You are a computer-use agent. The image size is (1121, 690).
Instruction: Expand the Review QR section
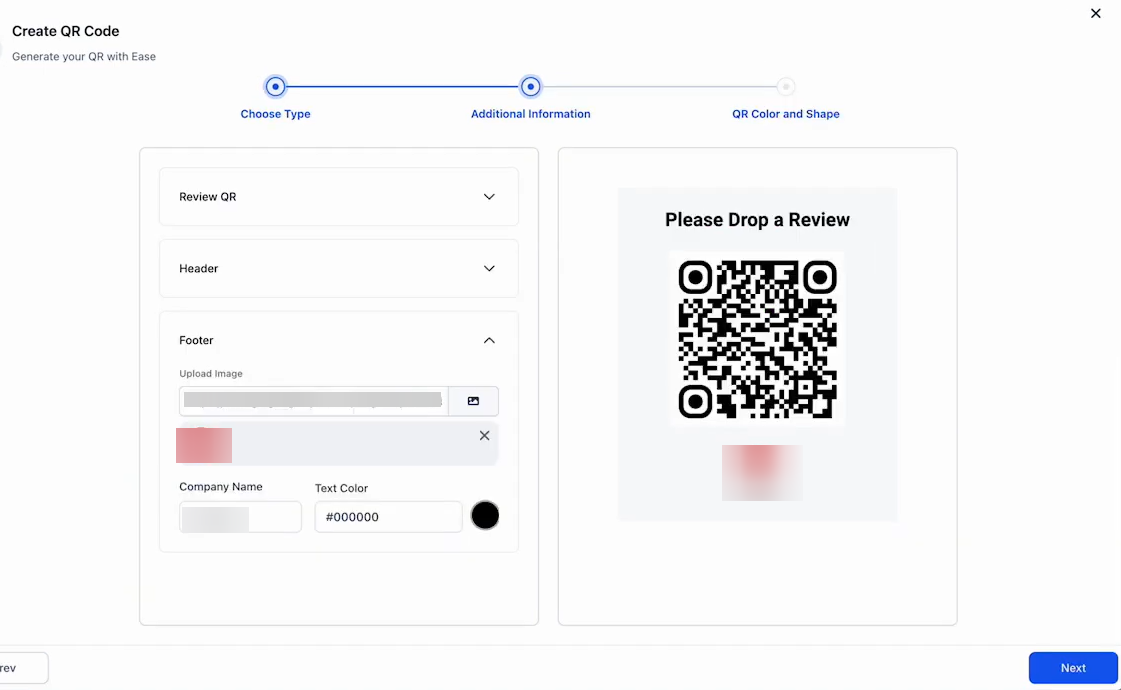click(339, 197)
